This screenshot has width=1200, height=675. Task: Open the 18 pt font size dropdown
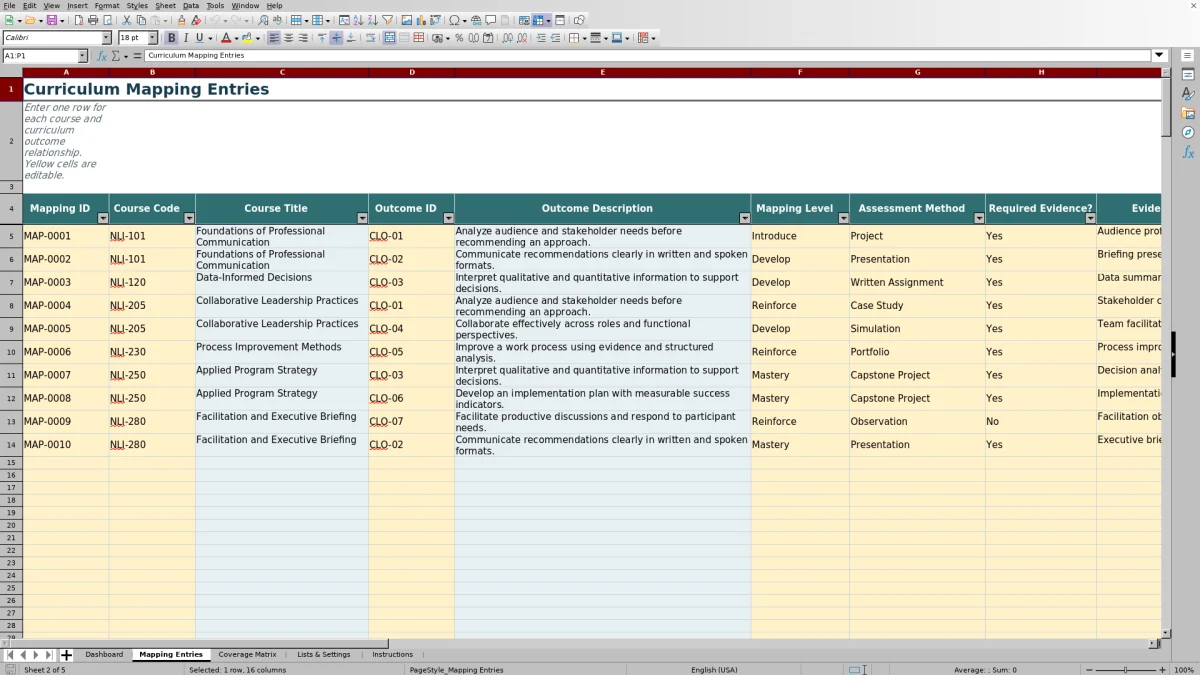pyautogui.click(x=153, y=38)
